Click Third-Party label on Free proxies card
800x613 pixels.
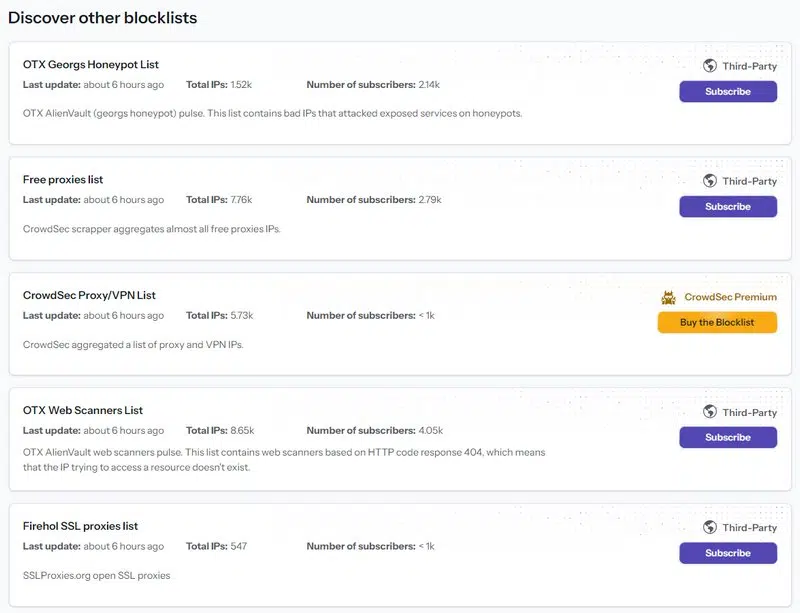(x=749, y=181)
